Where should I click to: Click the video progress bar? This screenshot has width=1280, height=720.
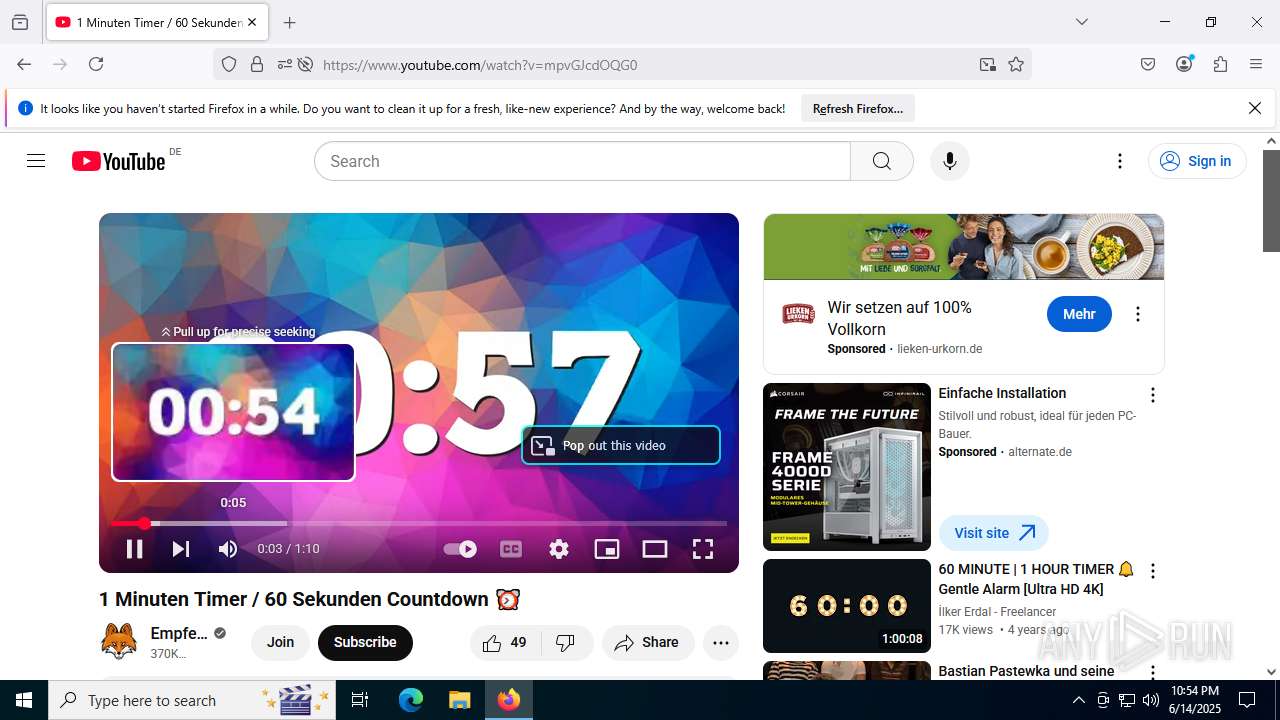(419, 523)
